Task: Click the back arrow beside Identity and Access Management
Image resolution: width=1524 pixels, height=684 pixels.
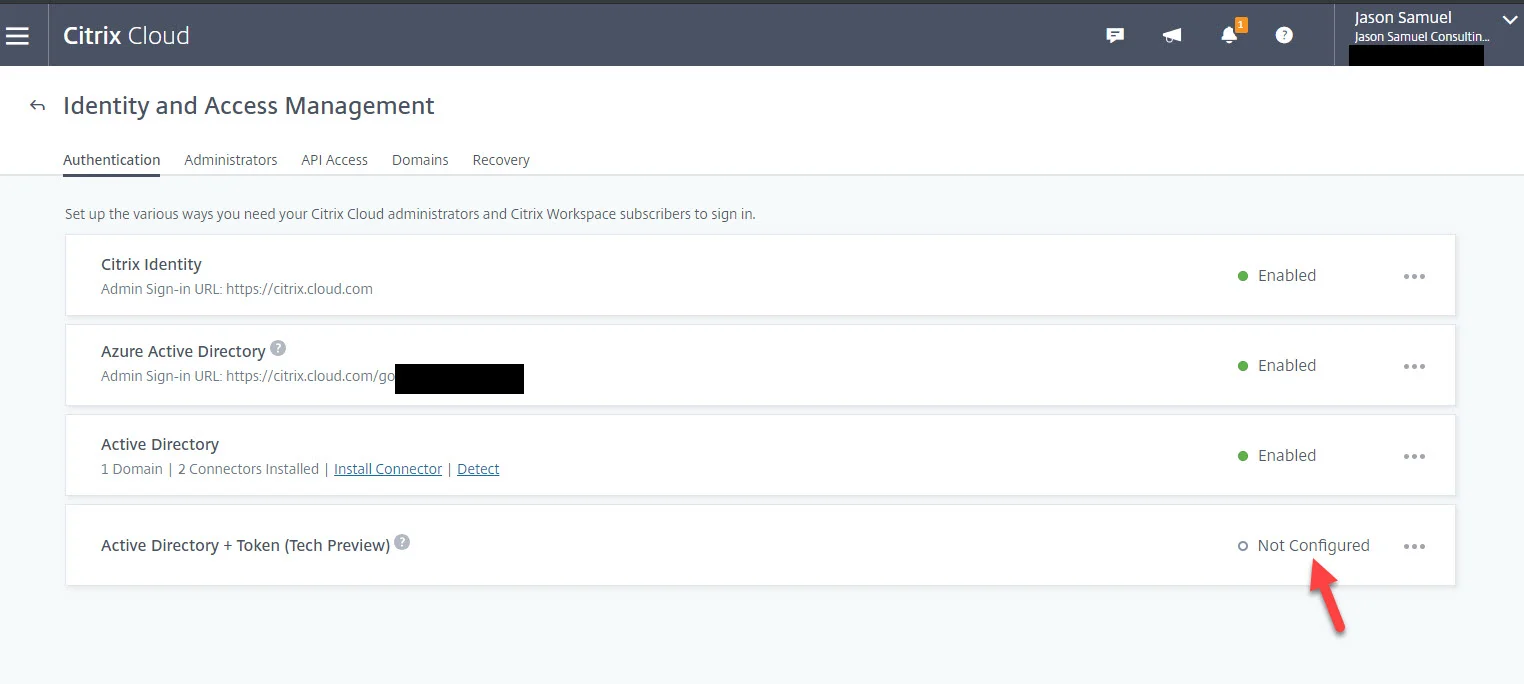Action: pos(37,106)
